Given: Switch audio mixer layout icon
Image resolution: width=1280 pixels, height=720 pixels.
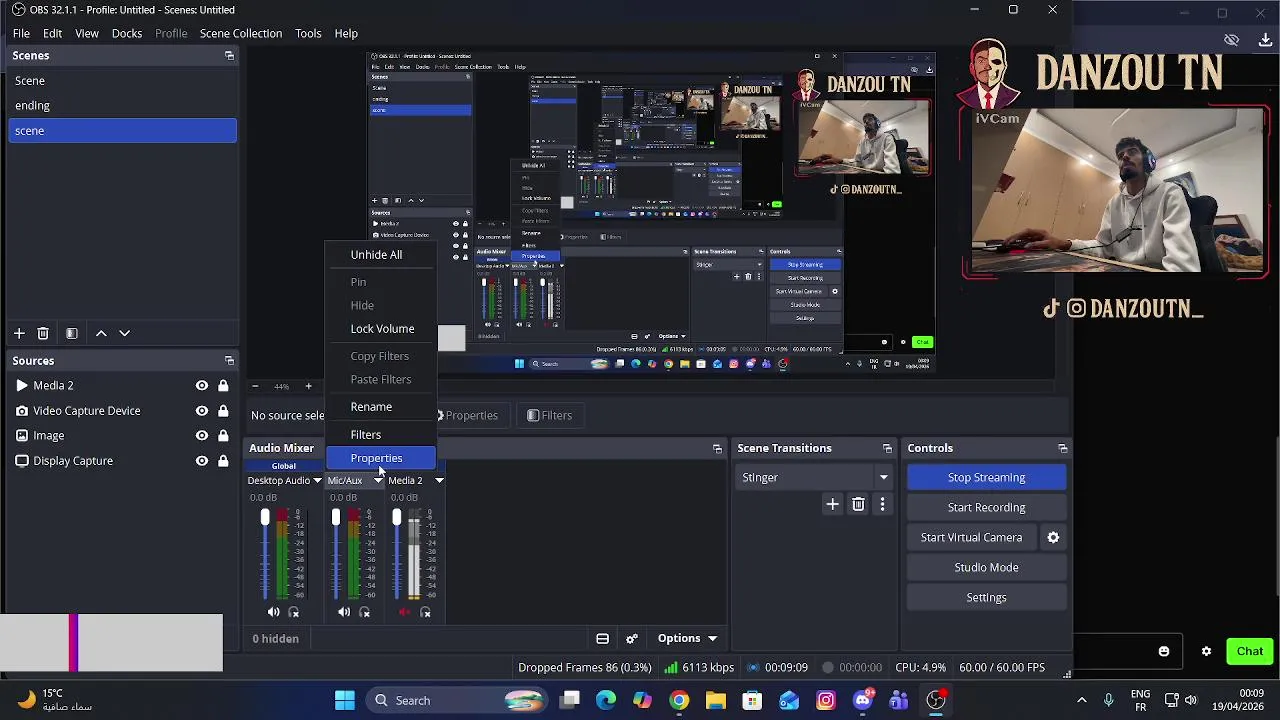Looking at the screenshot, I should (602, 639).
